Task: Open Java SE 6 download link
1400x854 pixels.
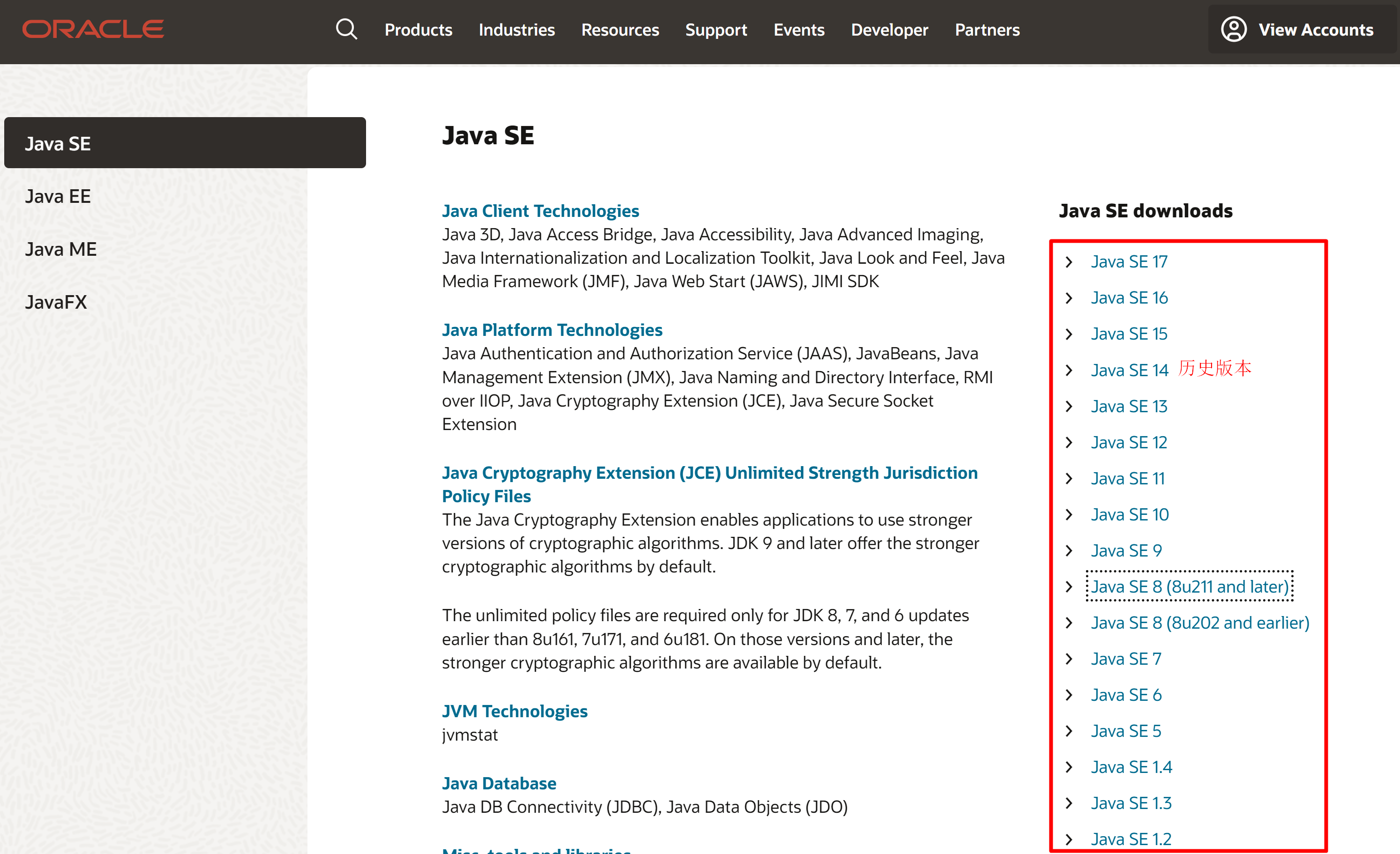Action: tap(1126, 695)
